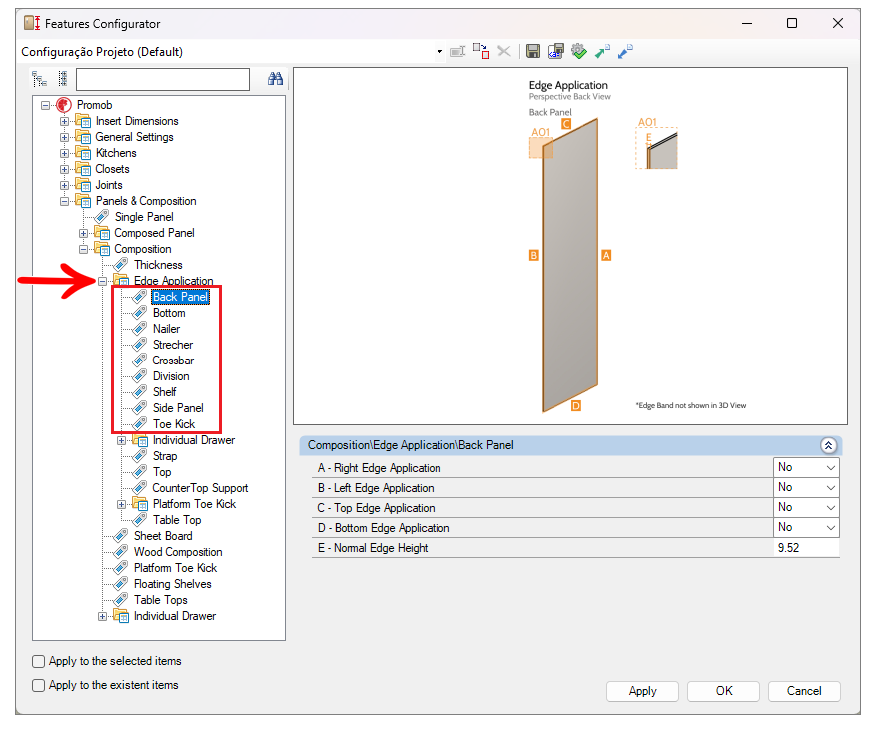Click the save floppy disk icon
The width and height of the screenshot is (875, 730).
[x=533, y=51]
